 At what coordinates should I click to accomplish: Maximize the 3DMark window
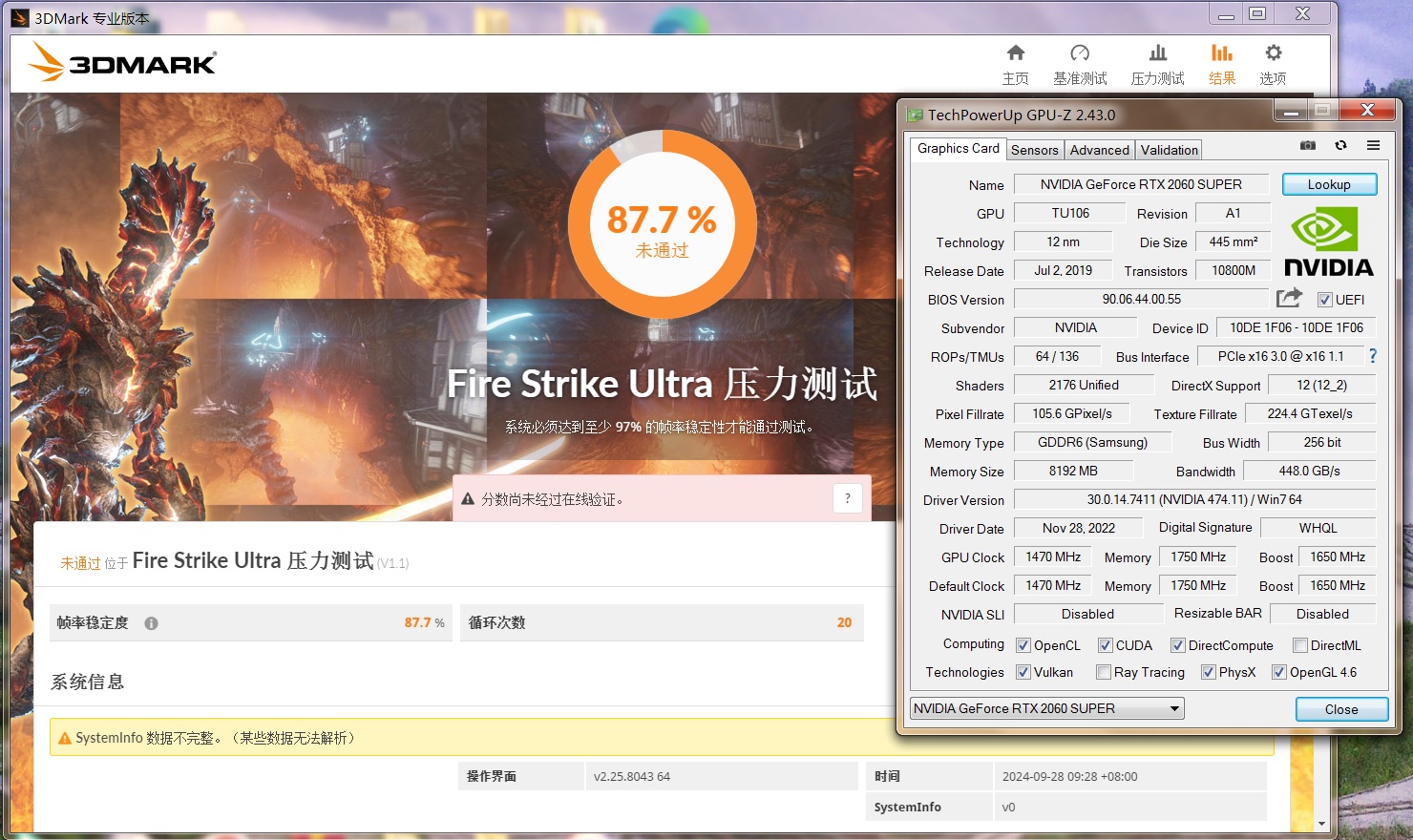pyautogui.click(x=1258, y=13)
